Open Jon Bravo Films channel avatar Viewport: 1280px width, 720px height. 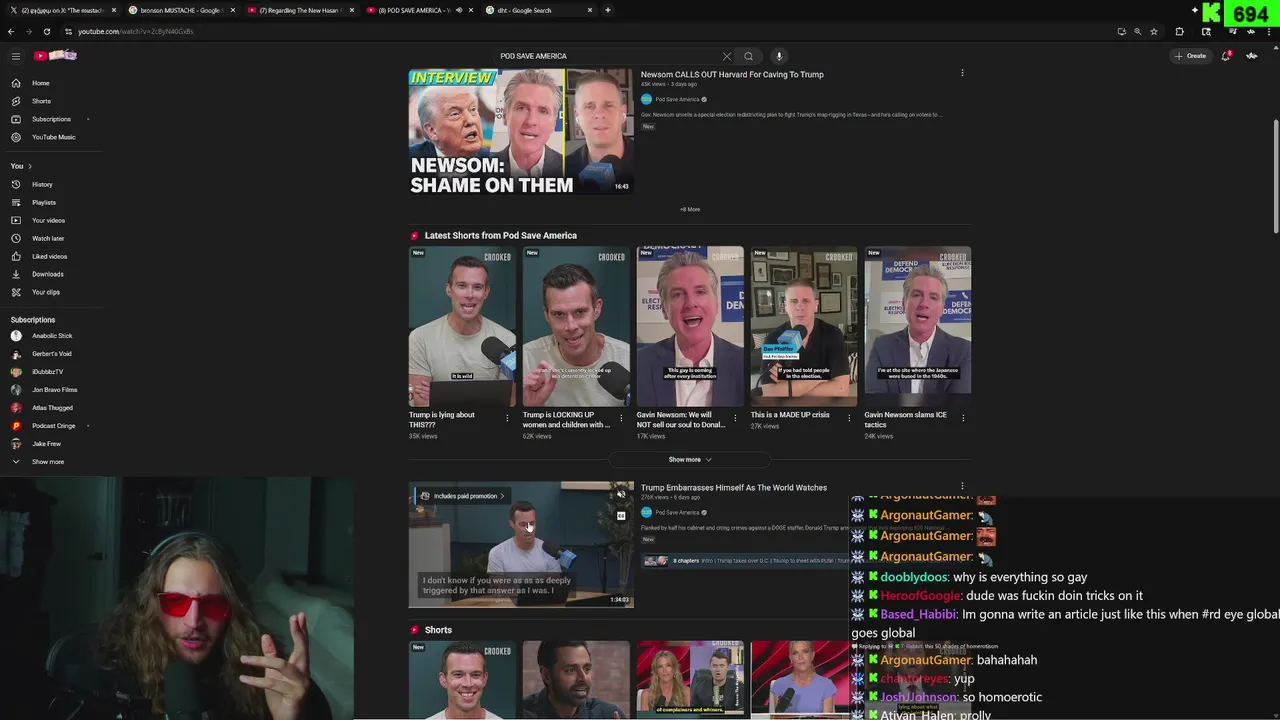pos(16,390)
